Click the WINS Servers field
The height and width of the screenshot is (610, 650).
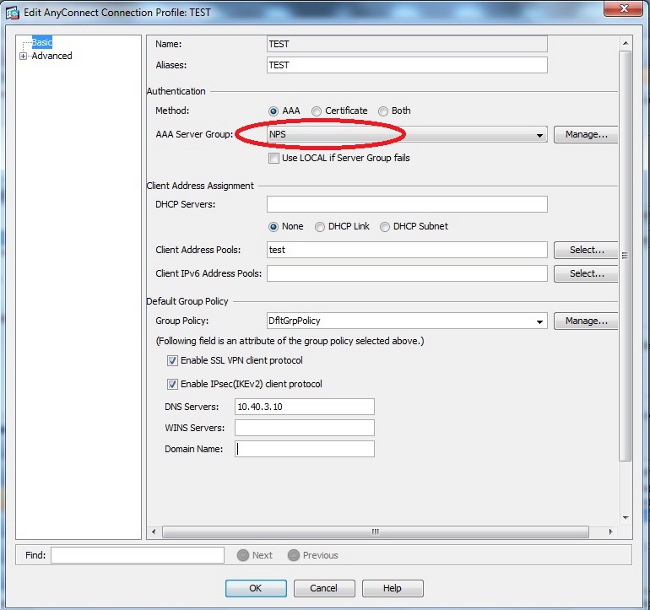coord(305,428)
